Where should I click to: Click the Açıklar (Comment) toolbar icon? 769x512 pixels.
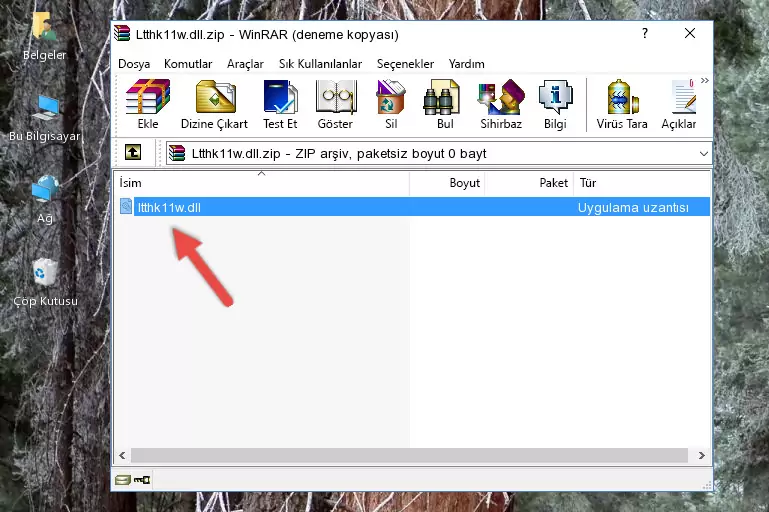coord(679,104)
